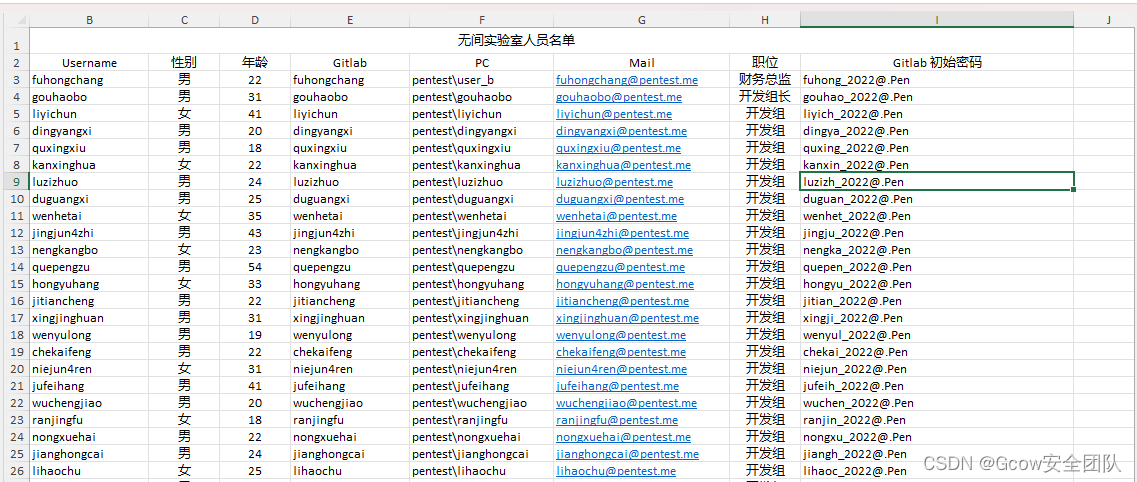The height and width of the screenshot is (482, 1137).
Task: Select PC cell pentest\gouhaobo
Action: [481, 97]
